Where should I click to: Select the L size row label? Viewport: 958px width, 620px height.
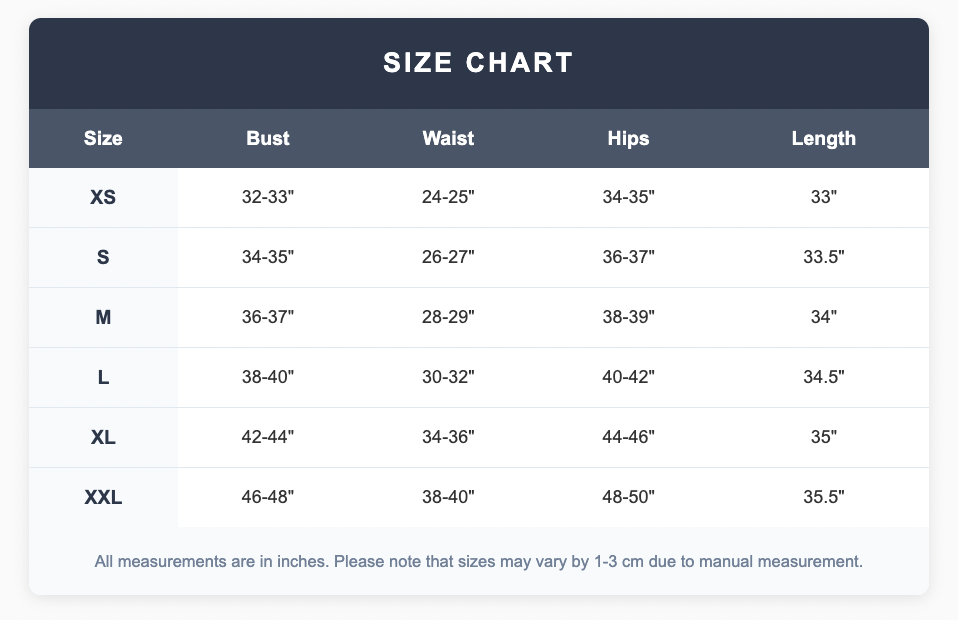[x=103, y=377]
